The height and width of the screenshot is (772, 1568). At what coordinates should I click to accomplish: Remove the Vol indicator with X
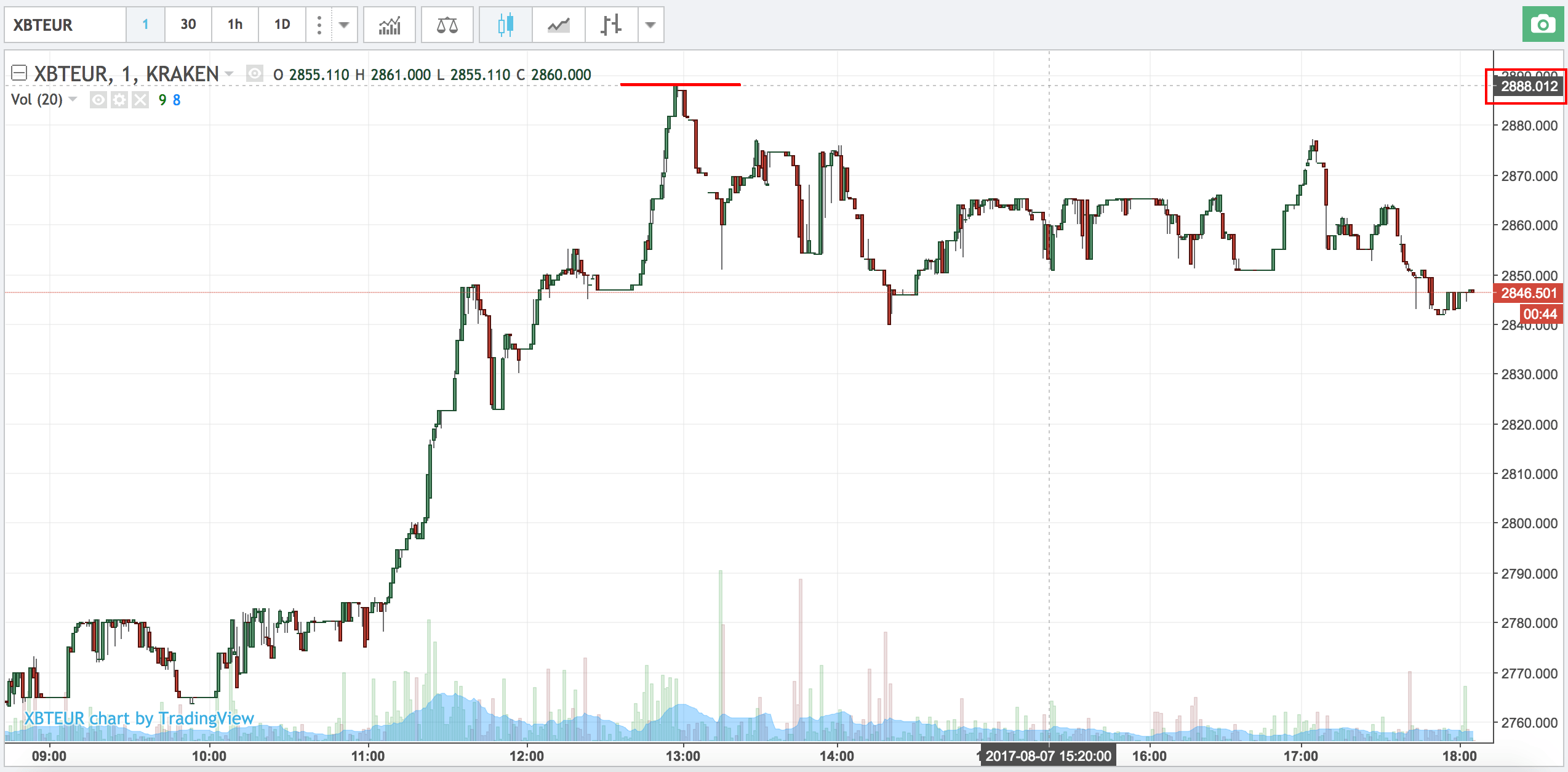point(140,100)
